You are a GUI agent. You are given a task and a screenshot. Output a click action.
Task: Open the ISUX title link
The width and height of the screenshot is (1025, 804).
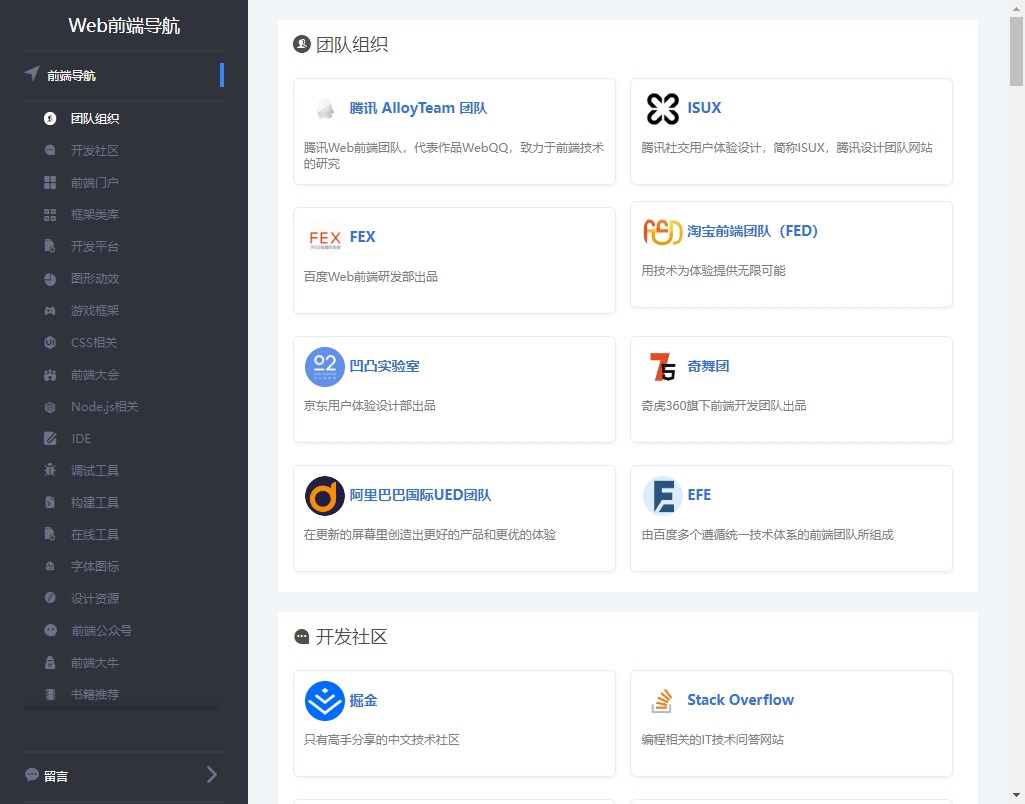(x=704, y=108)
